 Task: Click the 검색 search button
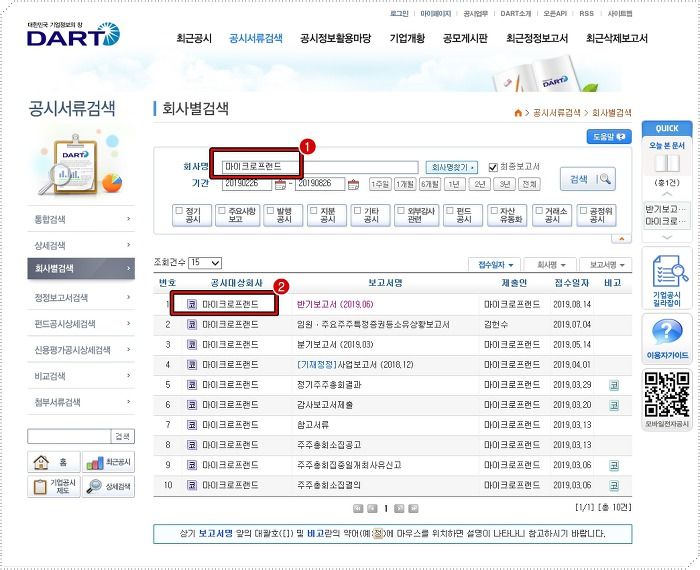click(x=588, y=179)
